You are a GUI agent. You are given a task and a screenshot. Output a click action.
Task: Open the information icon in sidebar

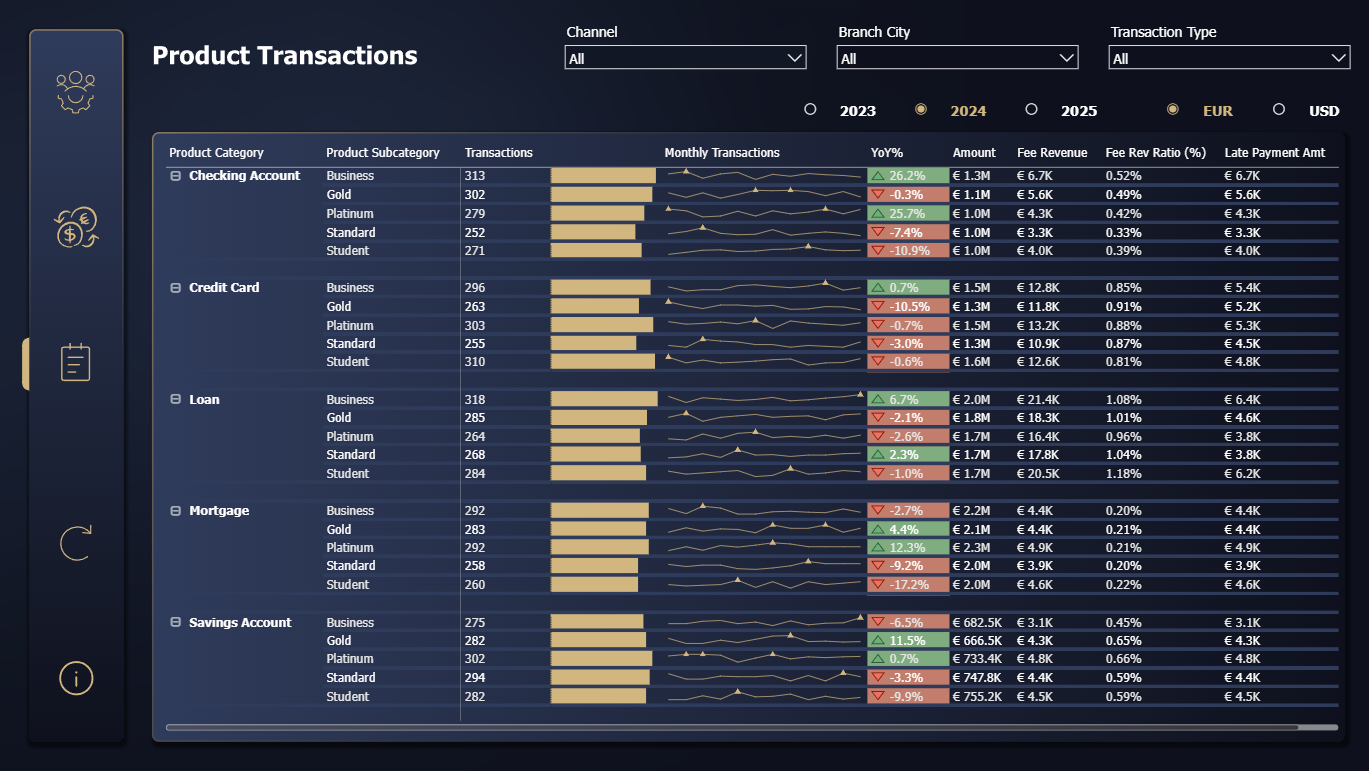[76, 678]
